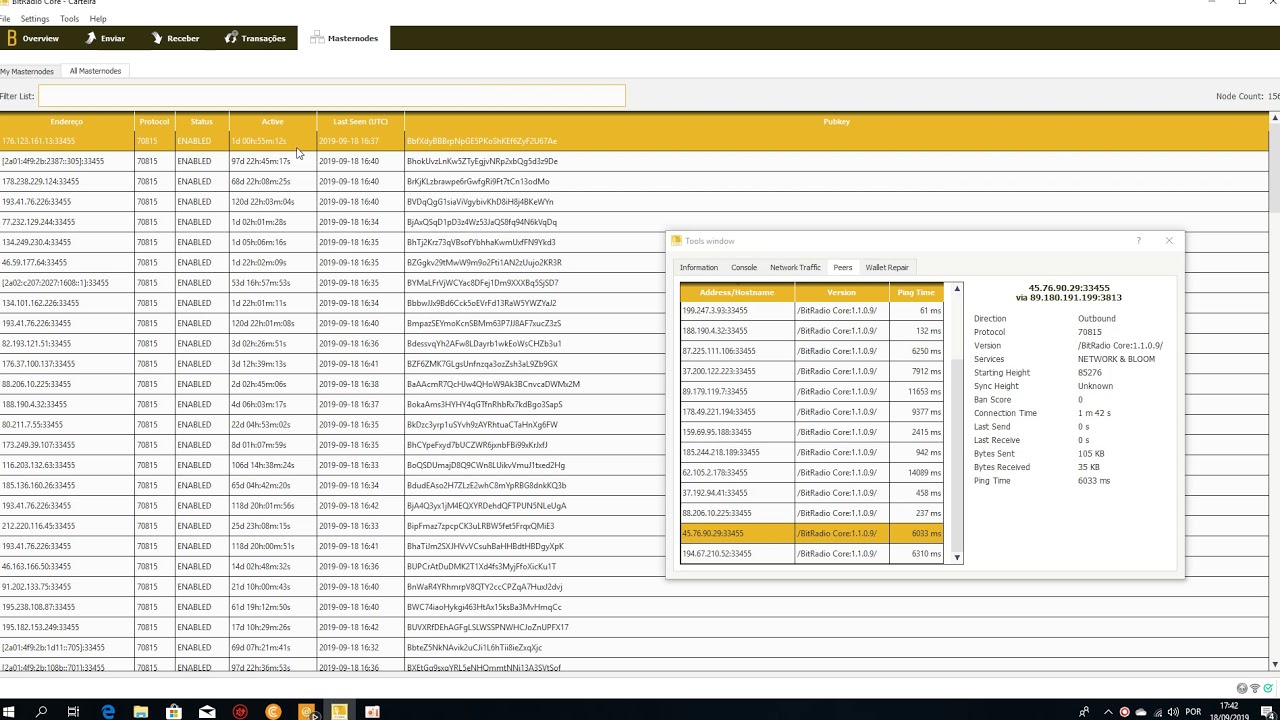Switch to the All Masternodes tab
The width and height of the screenshot is (1280, 720).
(95, 71)
